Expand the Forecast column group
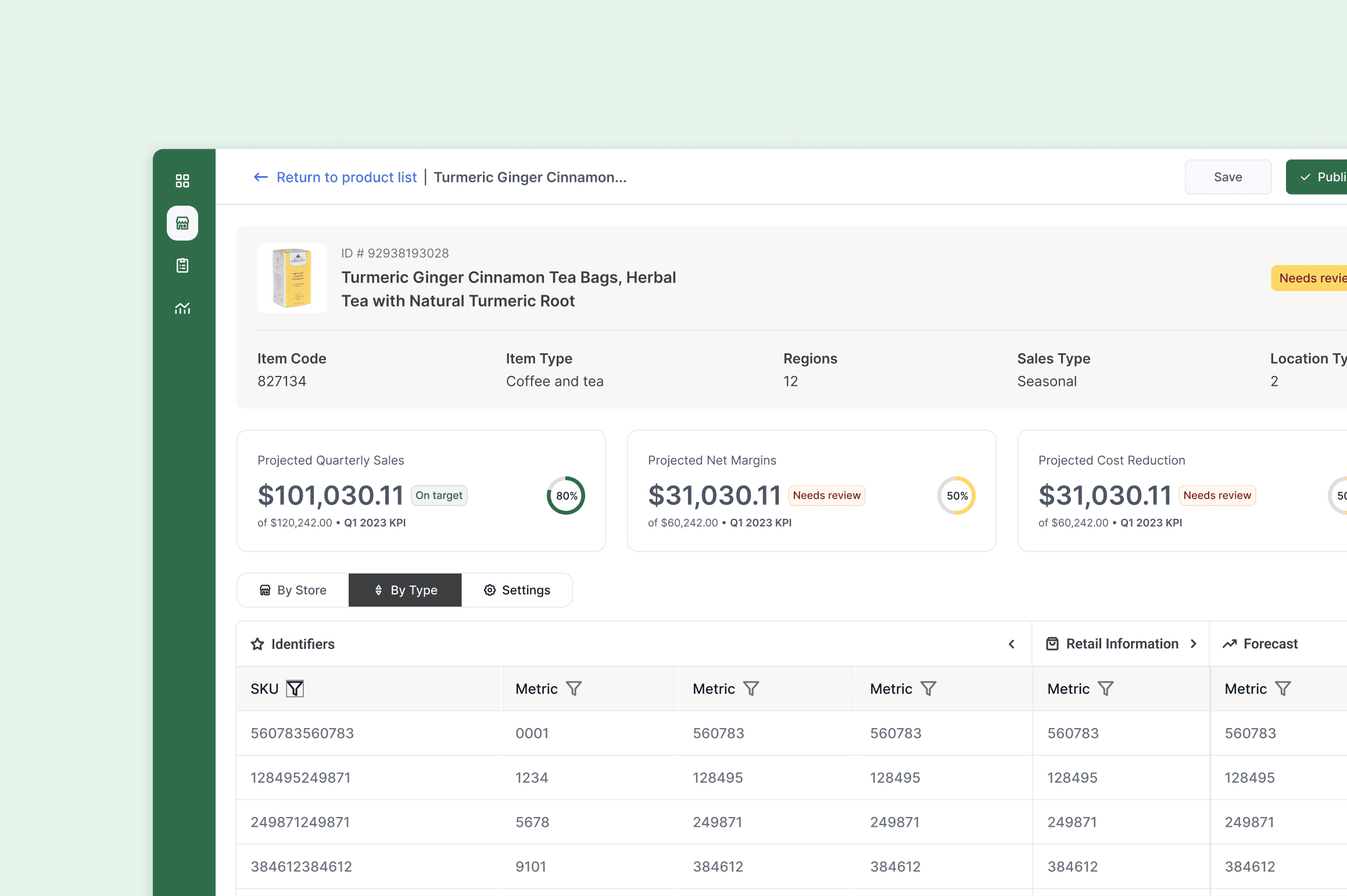The width and height of the screenshot is (1347, 896). (x=1260, y=644)
